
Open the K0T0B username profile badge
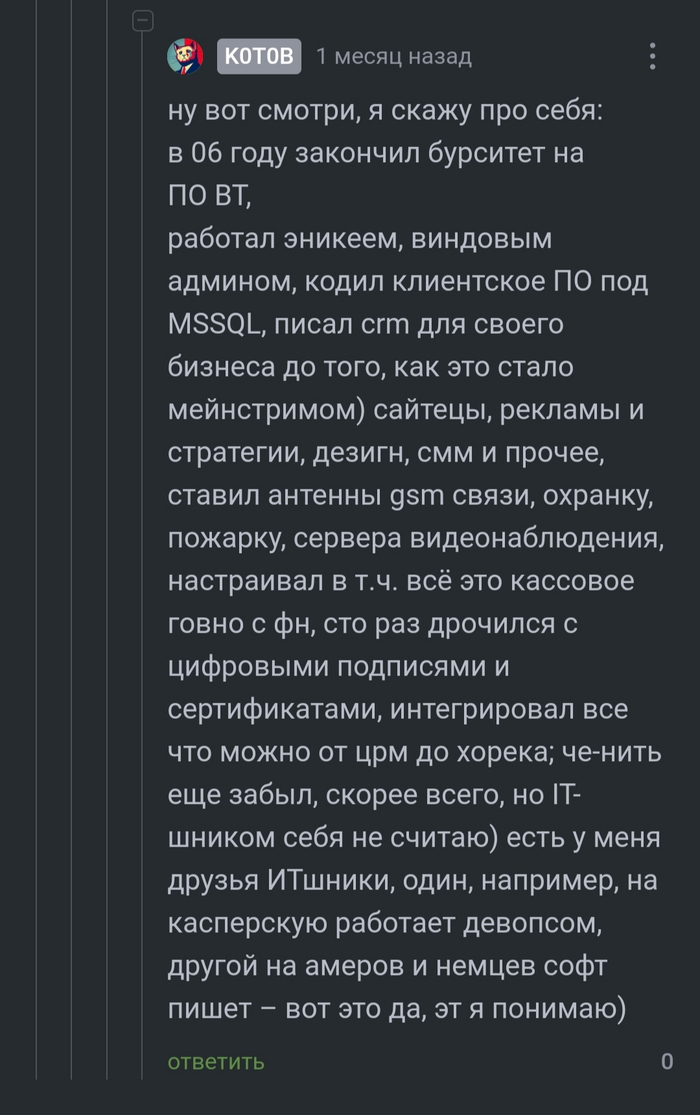point(258,56)
